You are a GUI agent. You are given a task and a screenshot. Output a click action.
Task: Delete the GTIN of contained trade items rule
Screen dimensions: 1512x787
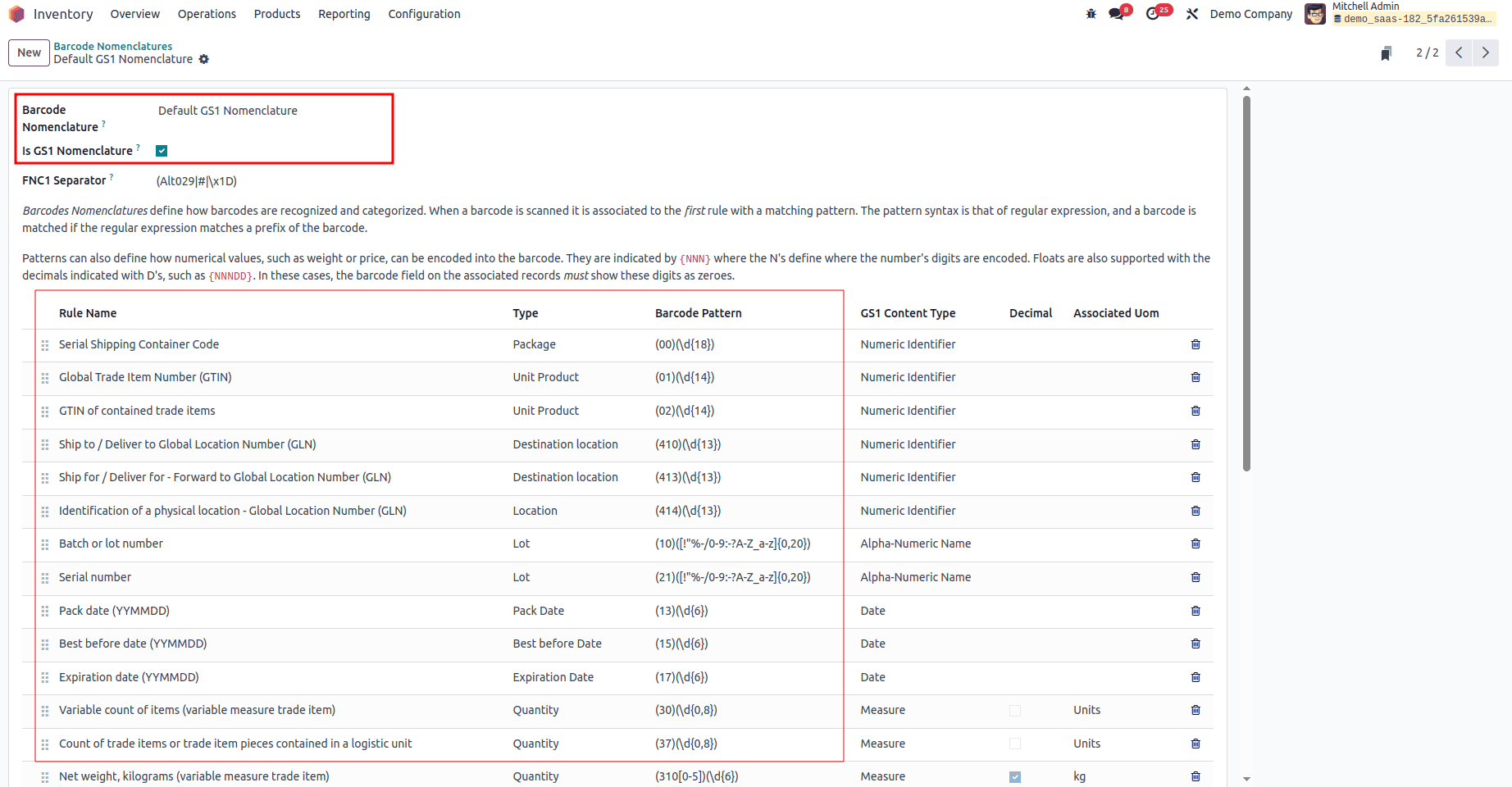1195,411
